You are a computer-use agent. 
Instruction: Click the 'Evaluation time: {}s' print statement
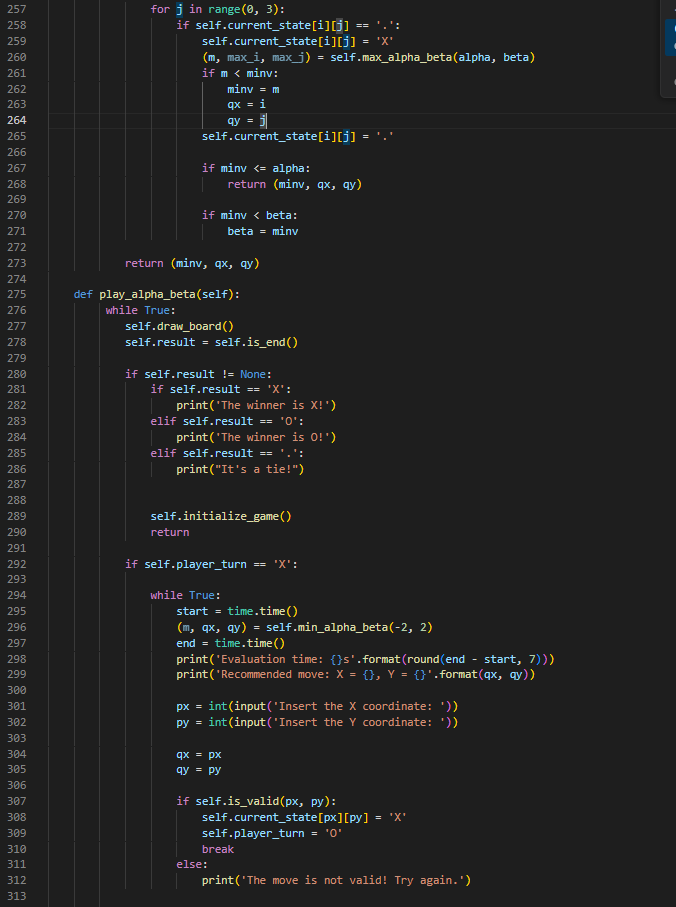point(365,659)
